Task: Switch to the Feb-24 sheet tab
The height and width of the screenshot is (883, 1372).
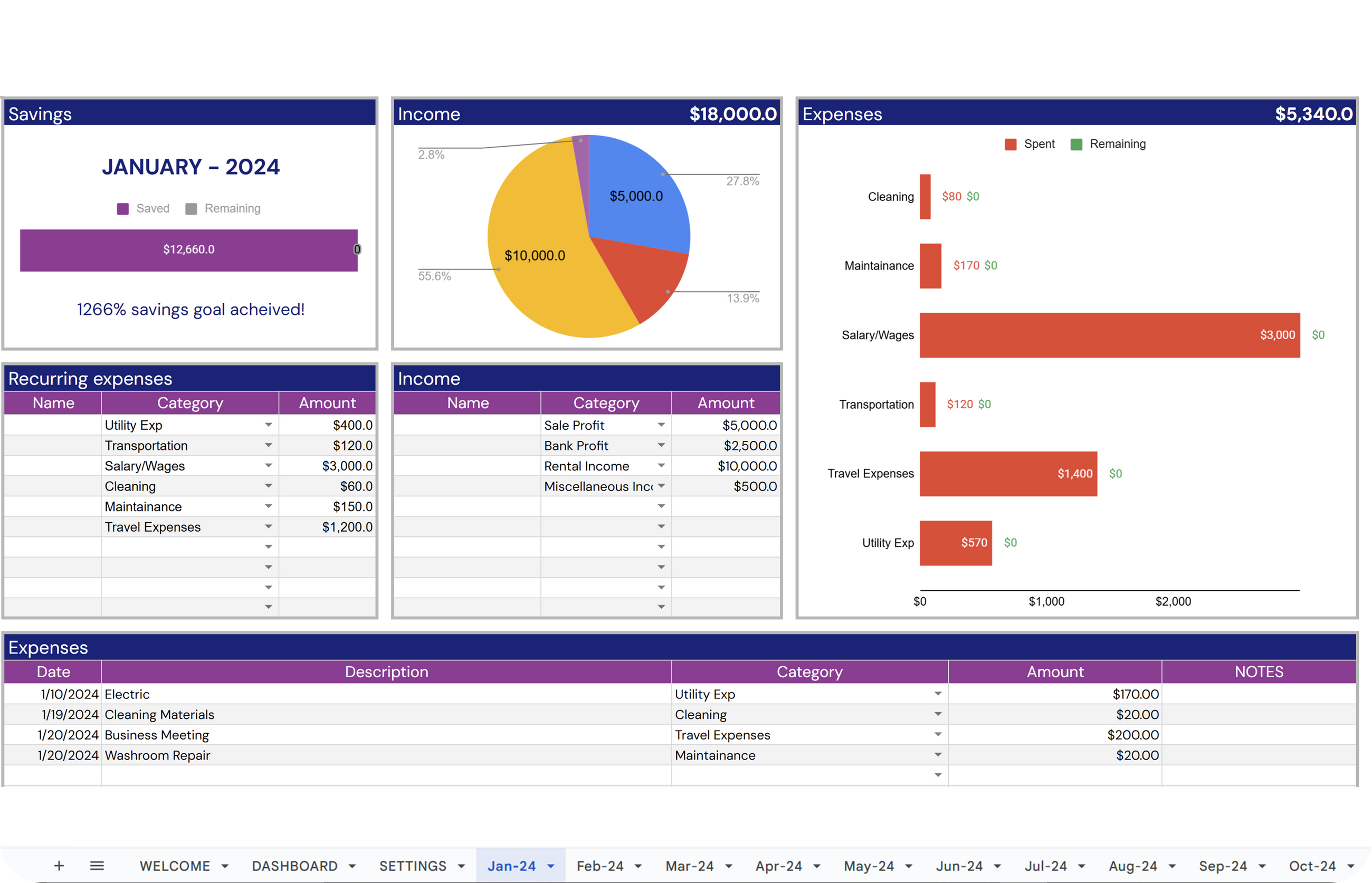Action: 600,866
